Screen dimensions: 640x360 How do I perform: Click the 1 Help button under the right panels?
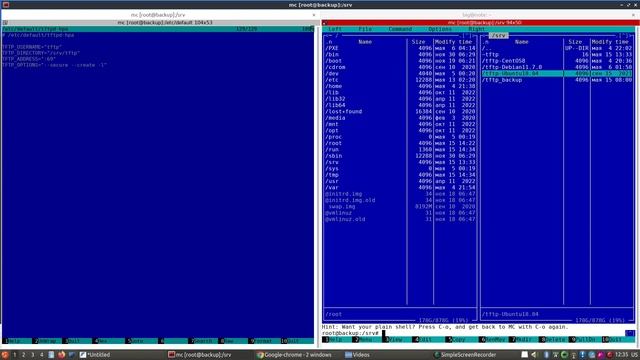pyautogui.click(x=336, y=340)
